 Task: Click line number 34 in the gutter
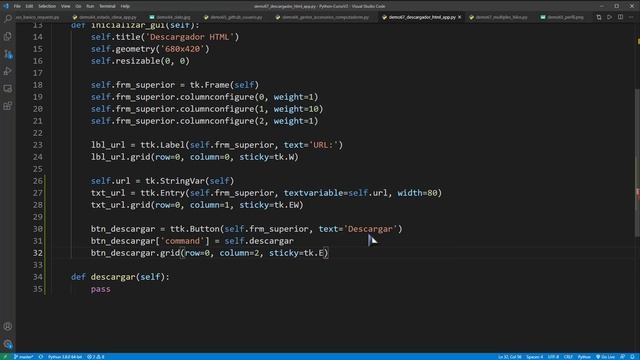click(x=38, y=277)
